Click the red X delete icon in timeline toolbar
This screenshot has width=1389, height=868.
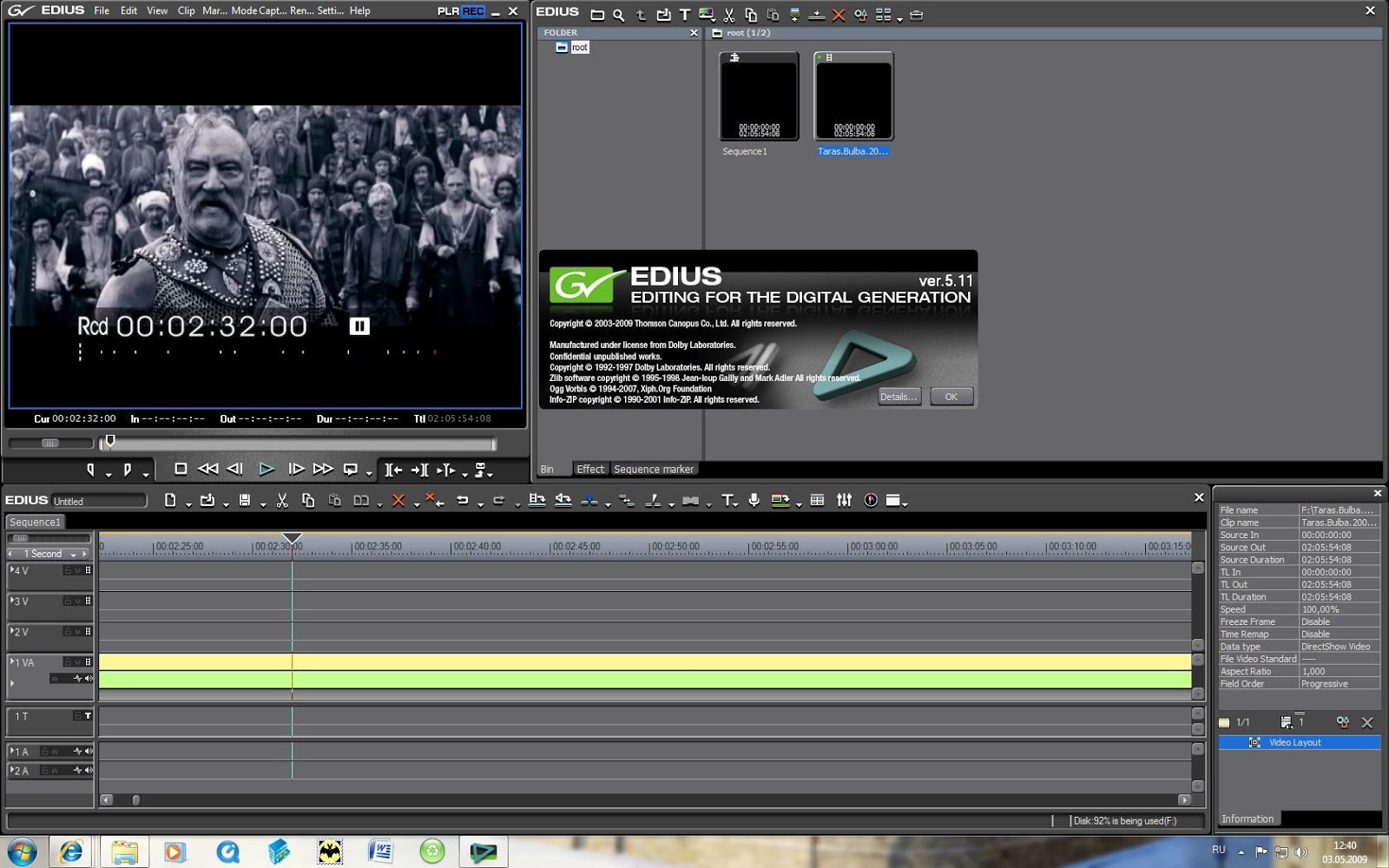click(x=398, y=500)
